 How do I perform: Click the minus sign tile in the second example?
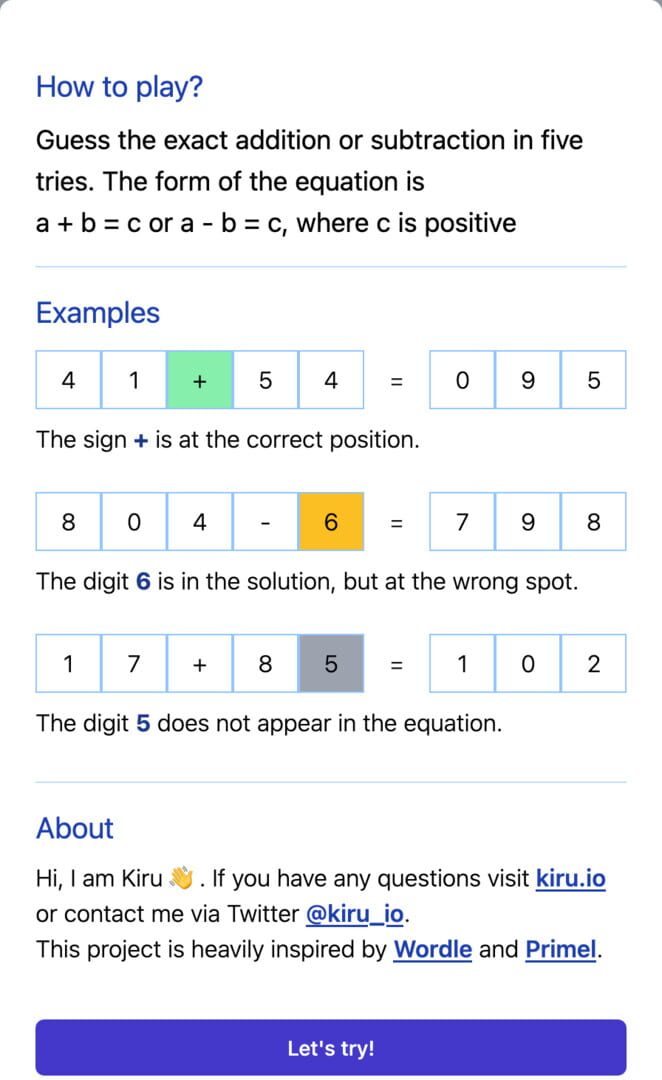point(265,522)
